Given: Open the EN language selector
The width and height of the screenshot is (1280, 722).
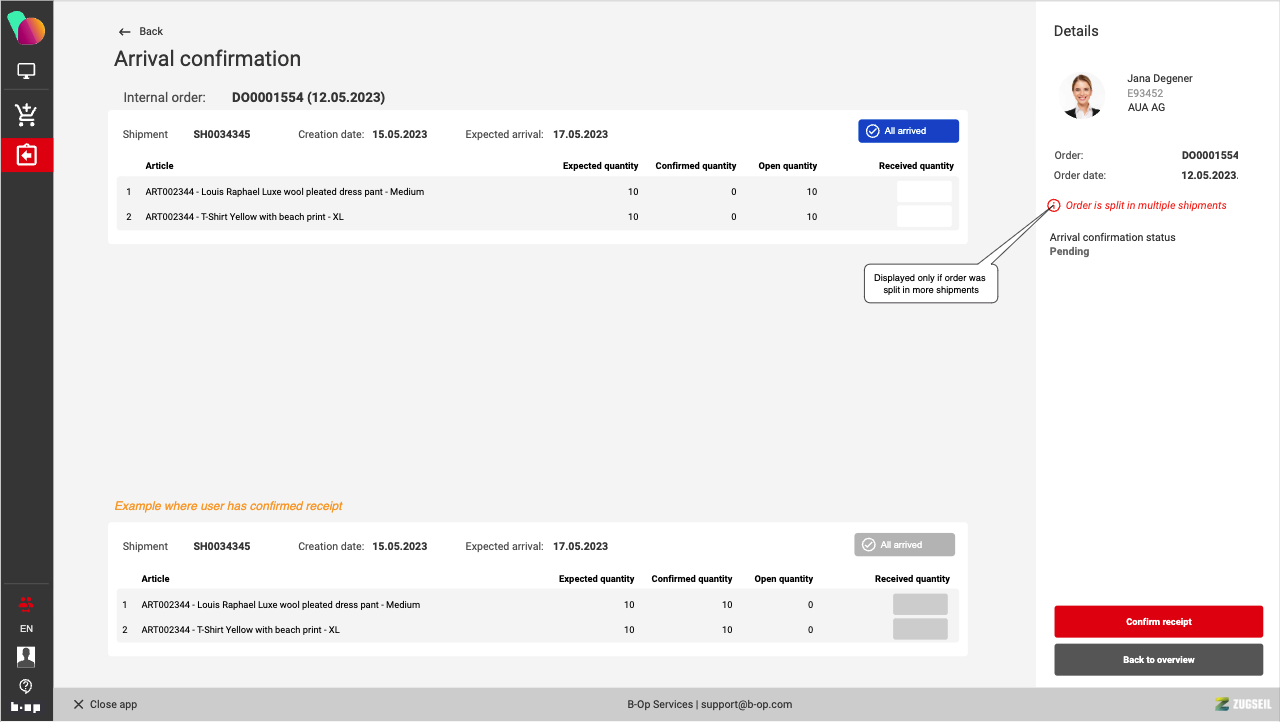Looking at the screenshot, I should (26, 629).
